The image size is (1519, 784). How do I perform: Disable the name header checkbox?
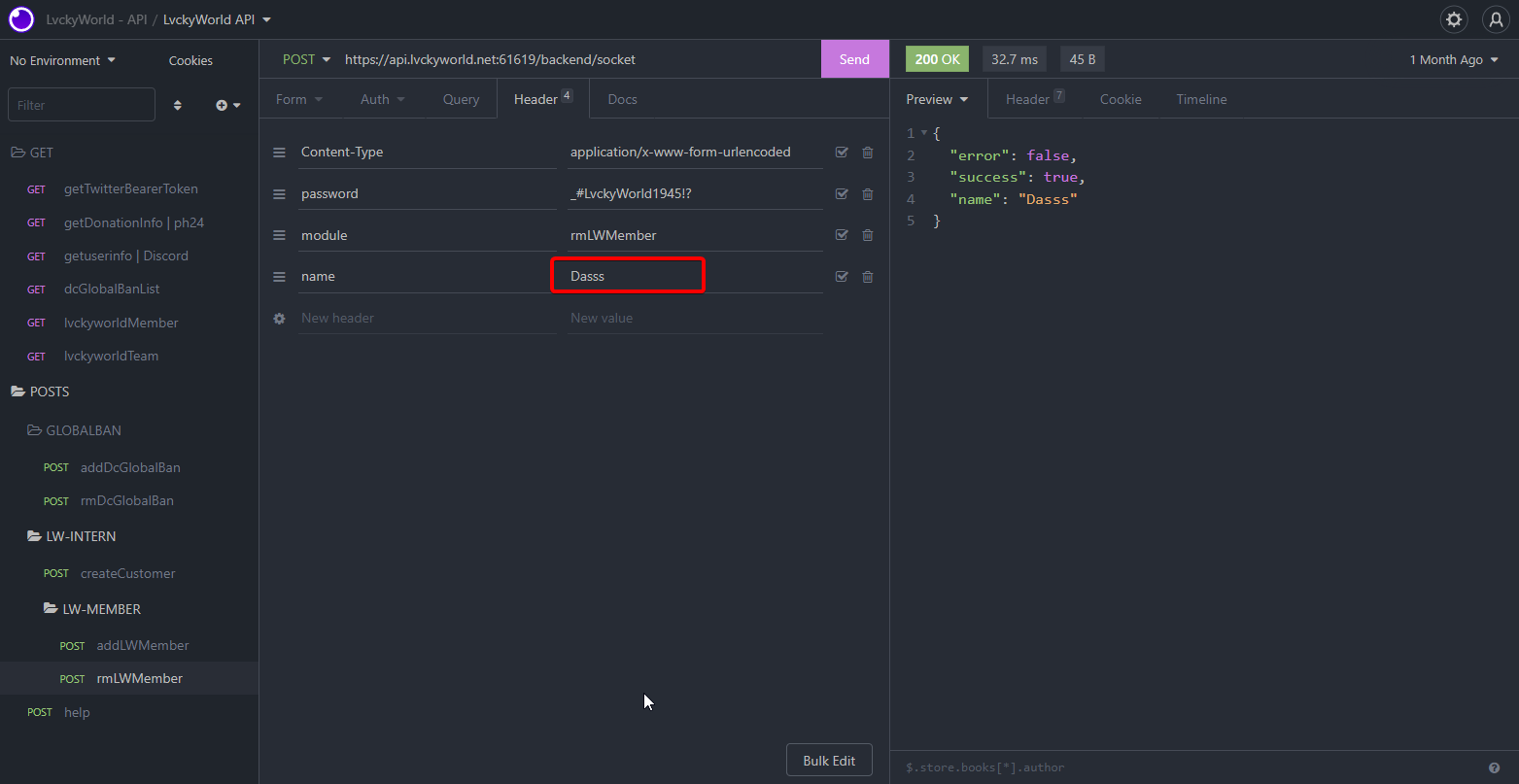(842, 277)
